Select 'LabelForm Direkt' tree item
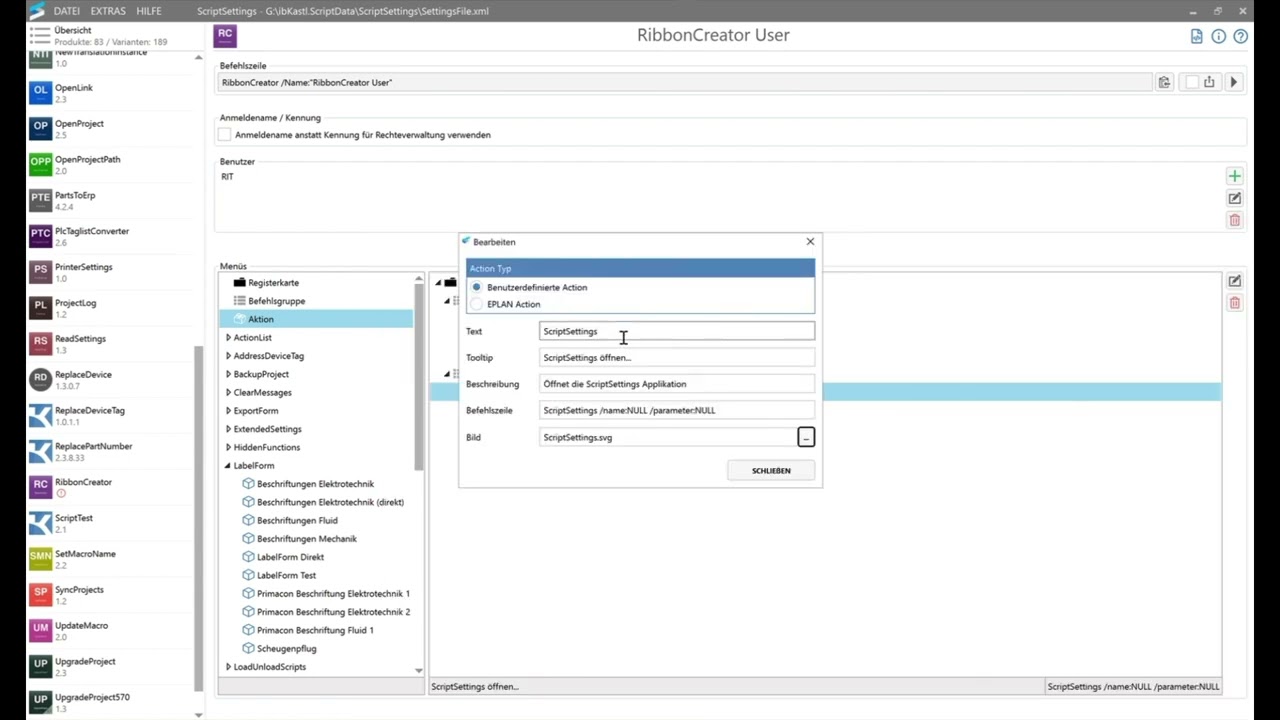The width and height of the screenshot is (1280, 720). [290, 557]
